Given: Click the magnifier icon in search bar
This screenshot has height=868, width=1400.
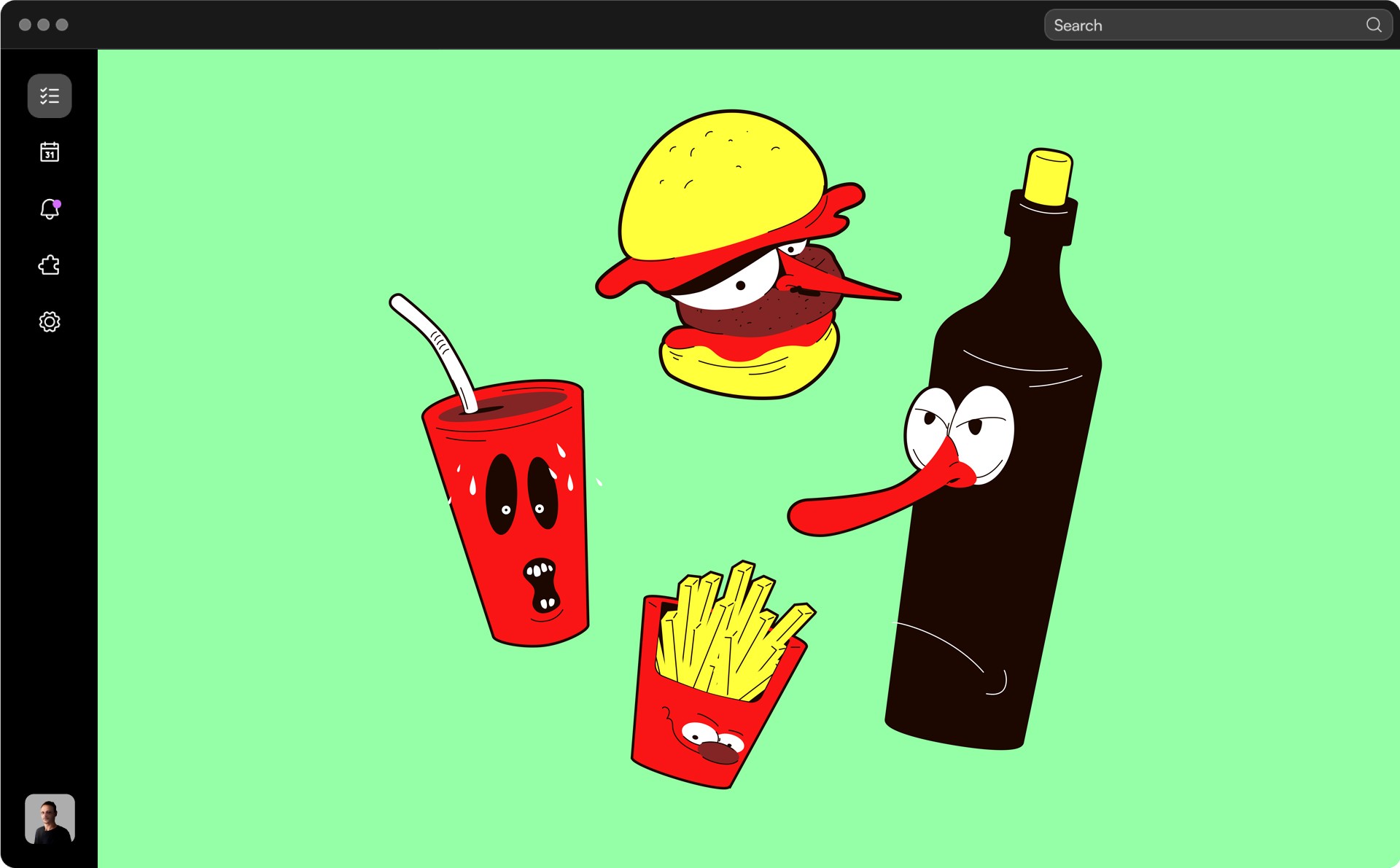Looking at the screenshot, I should click(x=1373, y=25).
